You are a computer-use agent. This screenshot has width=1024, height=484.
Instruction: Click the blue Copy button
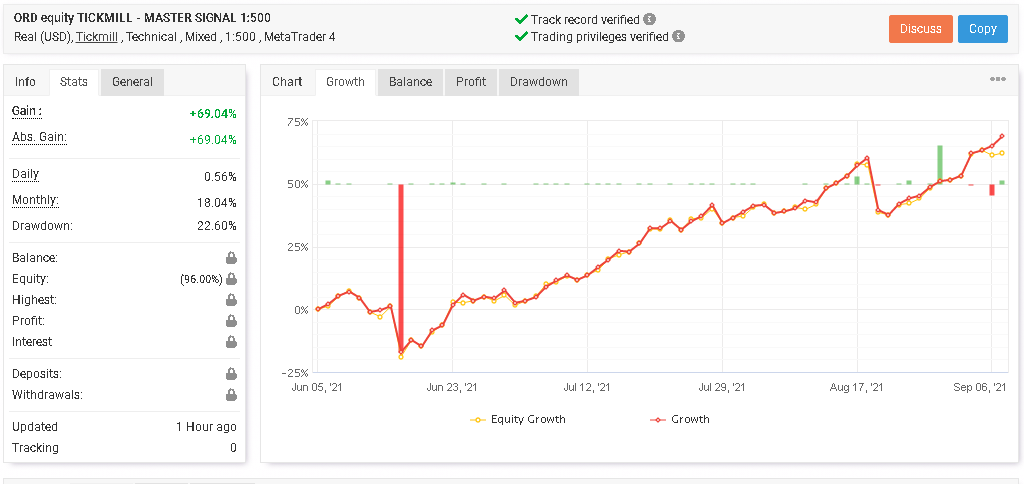coord(983,29)
